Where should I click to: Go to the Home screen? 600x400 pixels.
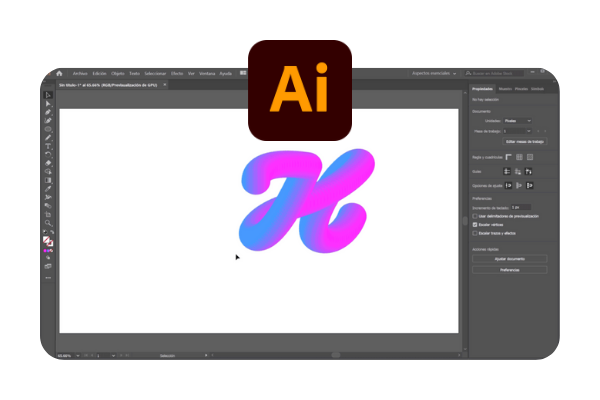click(x=59, y=73)
